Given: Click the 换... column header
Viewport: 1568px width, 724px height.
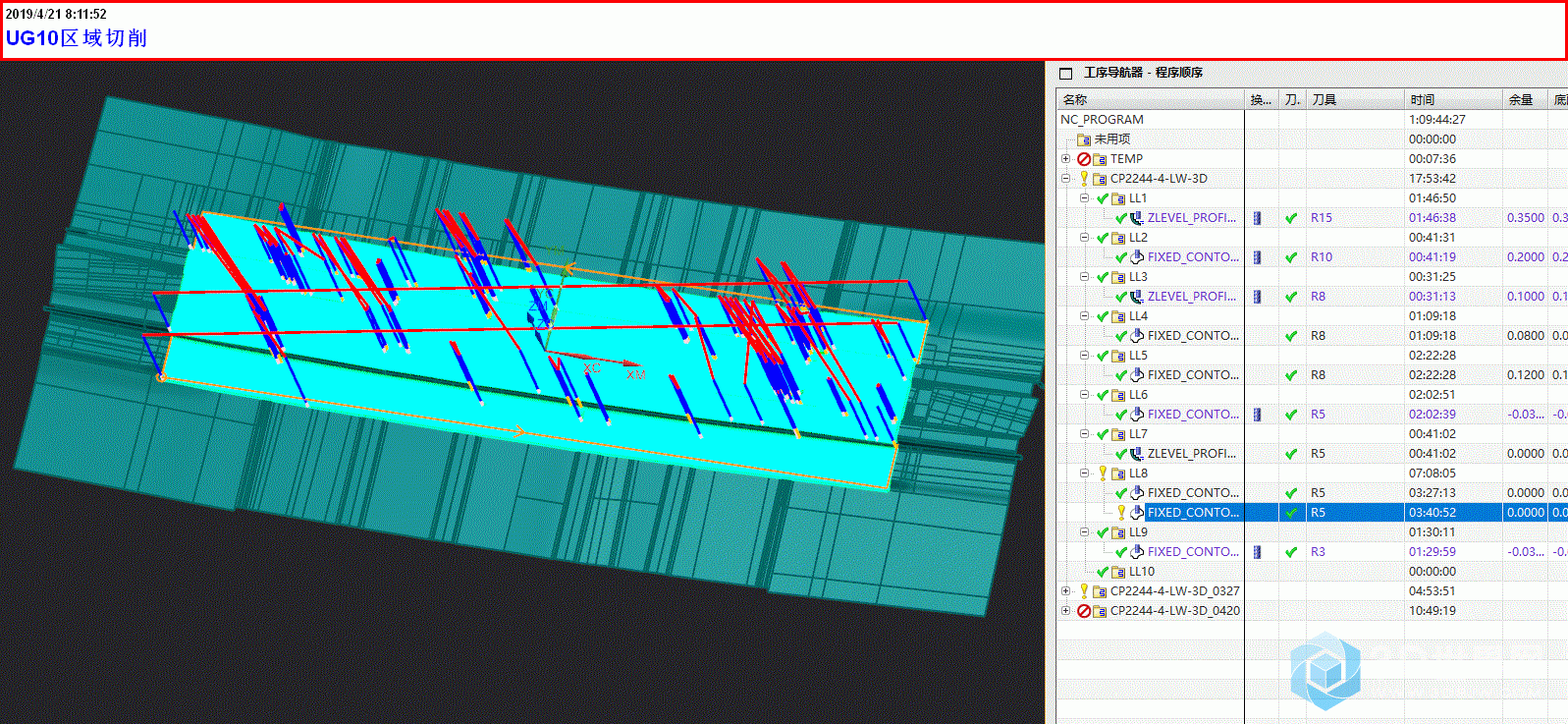Looking at the screenshot, I should click(1262, 100).
